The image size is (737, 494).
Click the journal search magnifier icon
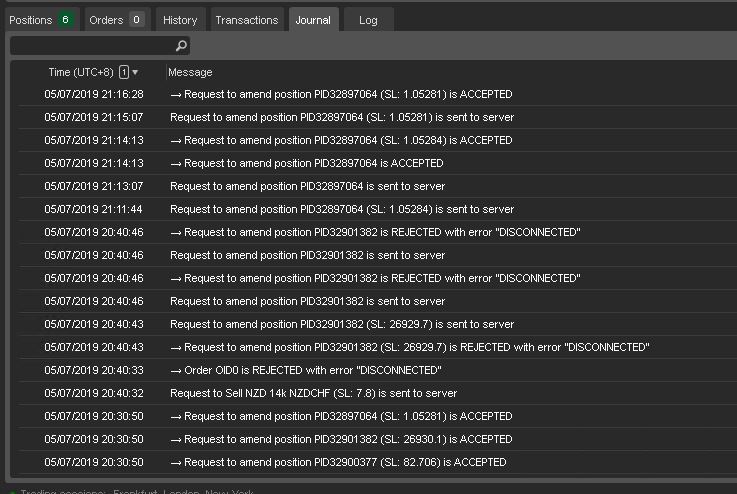181,46
